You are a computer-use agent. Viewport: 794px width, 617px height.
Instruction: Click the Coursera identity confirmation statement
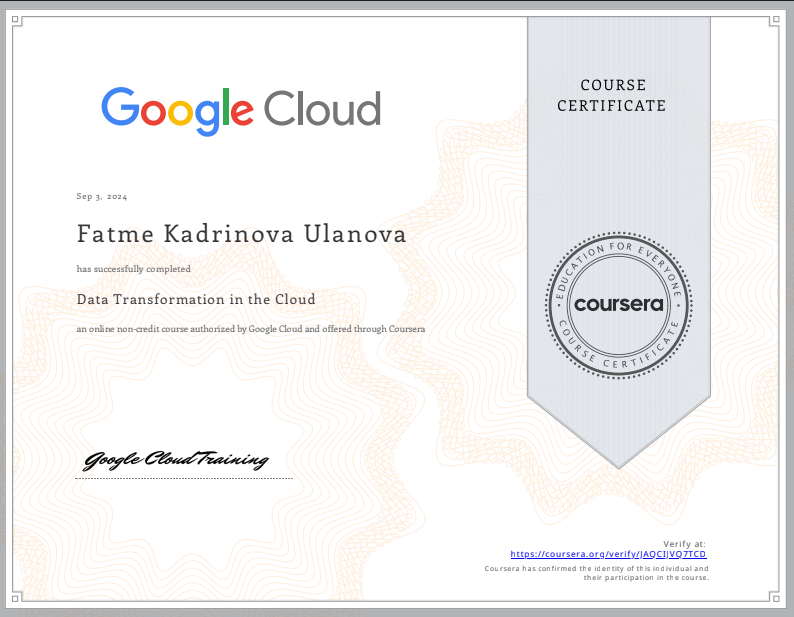click(x=597, y=573)
